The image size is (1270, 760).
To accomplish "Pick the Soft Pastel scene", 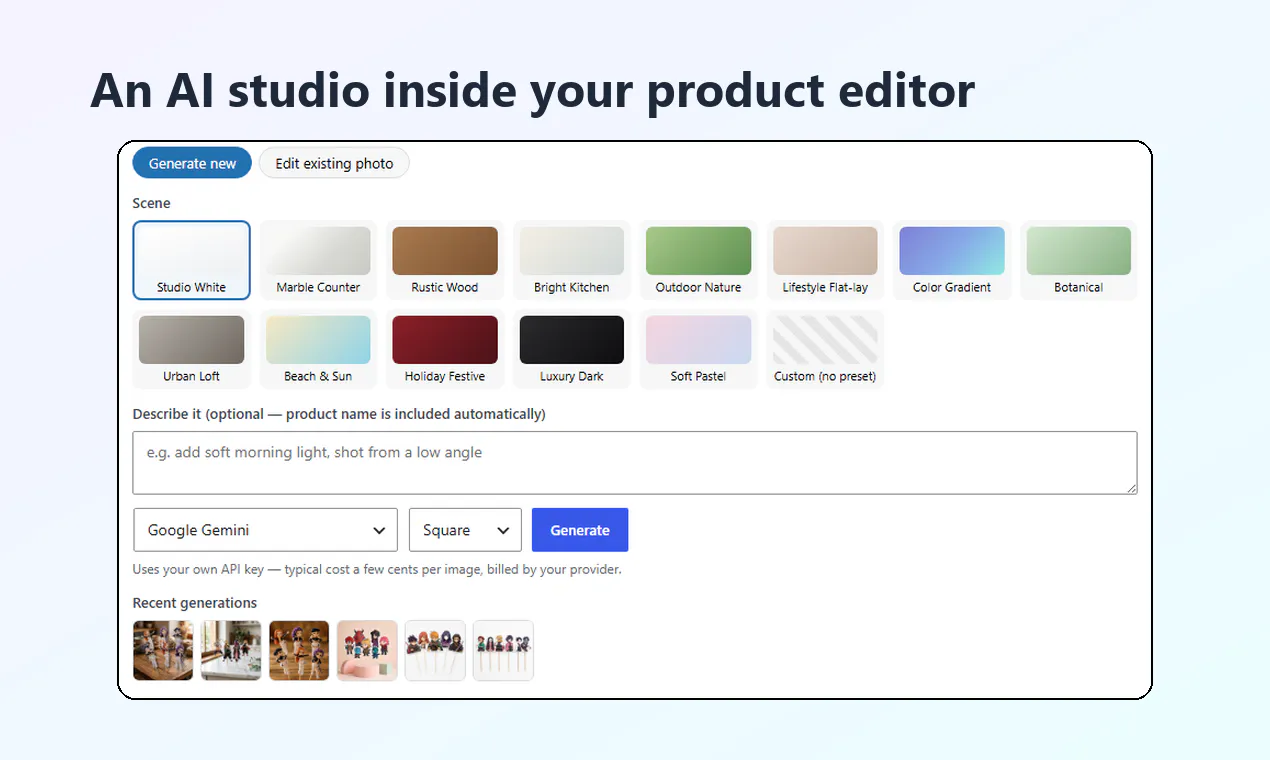I will tap(698, 349).
